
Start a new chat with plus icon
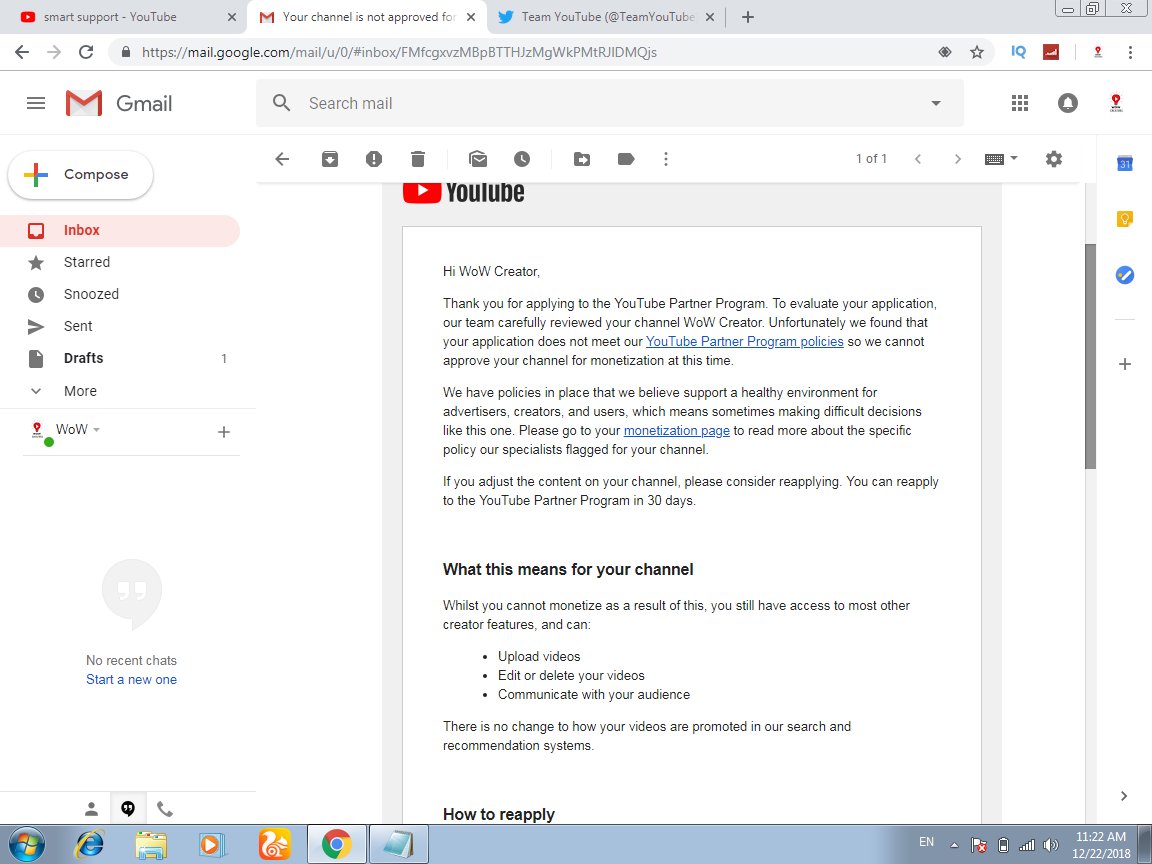tap(224, 432)
